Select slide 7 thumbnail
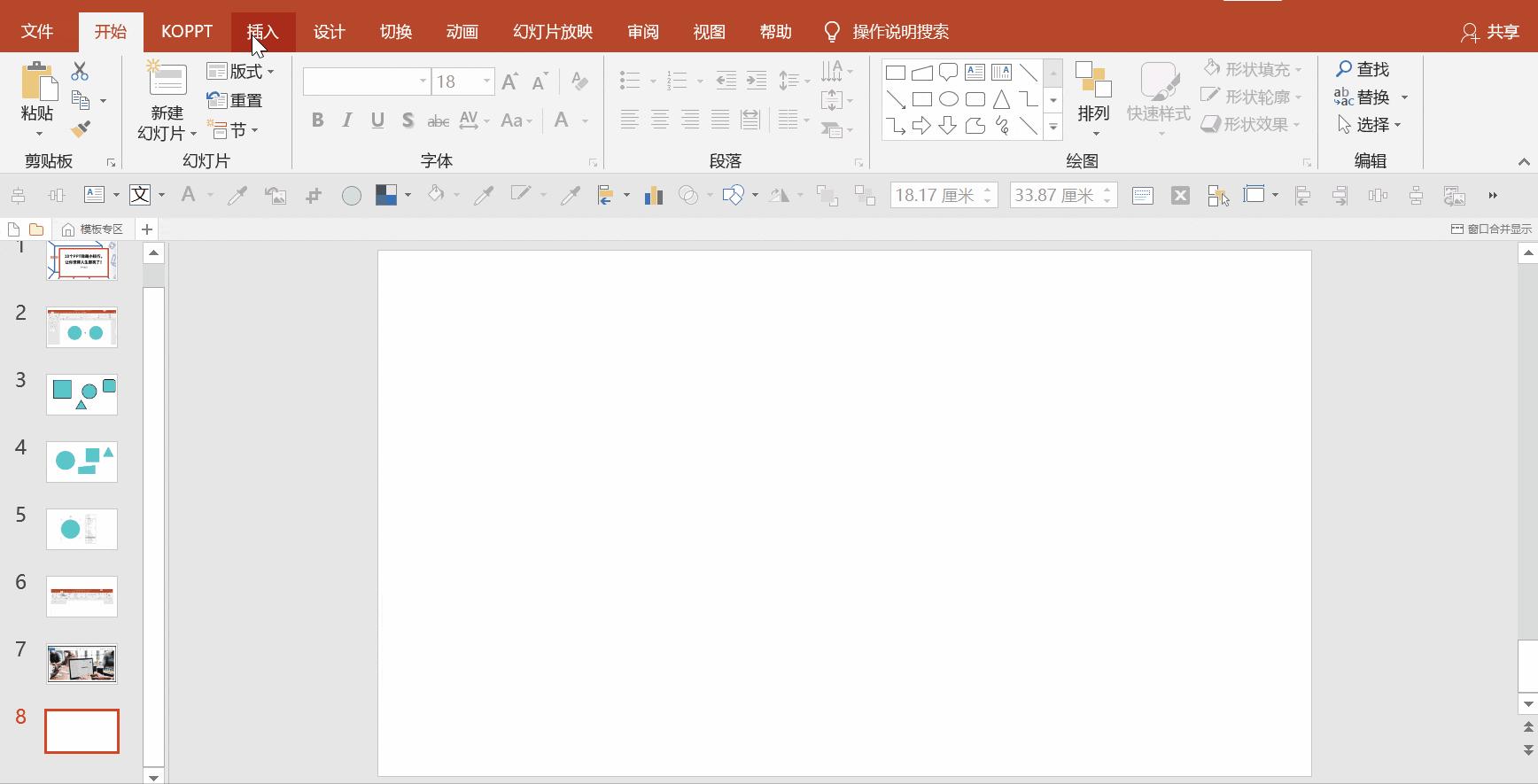 tap(82, 664)
